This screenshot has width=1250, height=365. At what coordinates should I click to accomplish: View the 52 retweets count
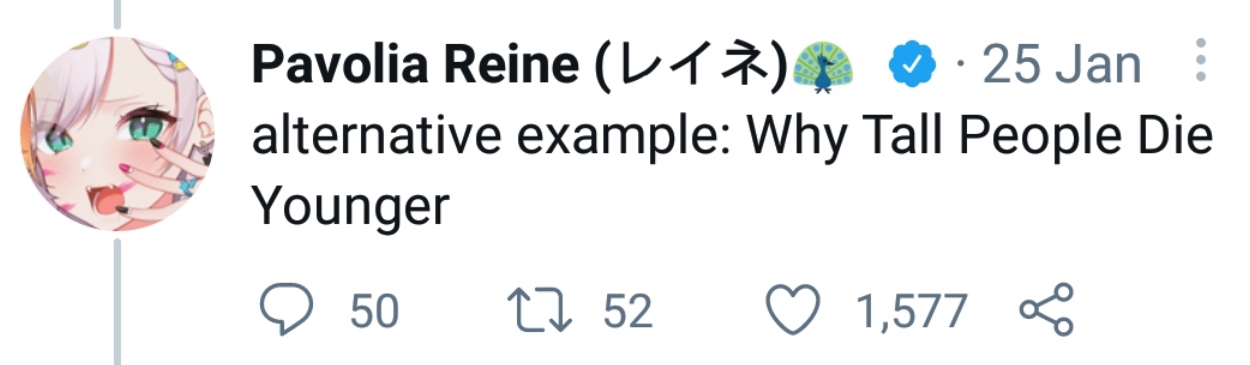click(628, 311)
